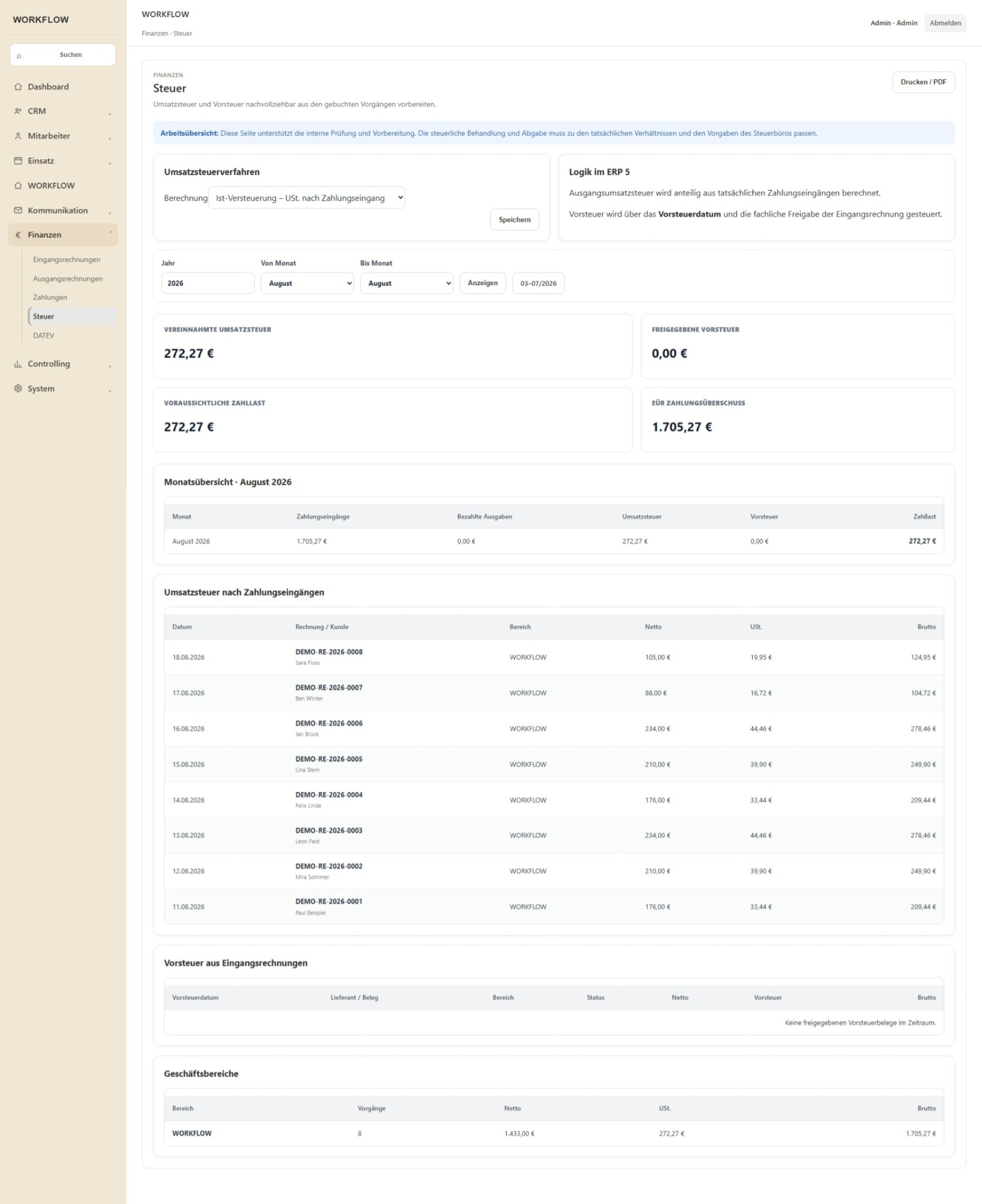
Task: Open the Bis Monat dropdown
Action: (406, 283)
